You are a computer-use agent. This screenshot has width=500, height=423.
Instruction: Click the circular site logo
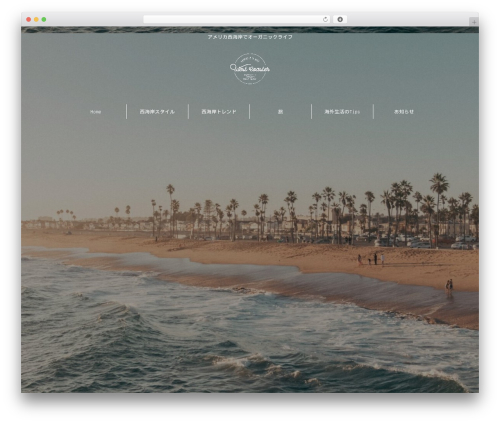click(x=250, y=69)
